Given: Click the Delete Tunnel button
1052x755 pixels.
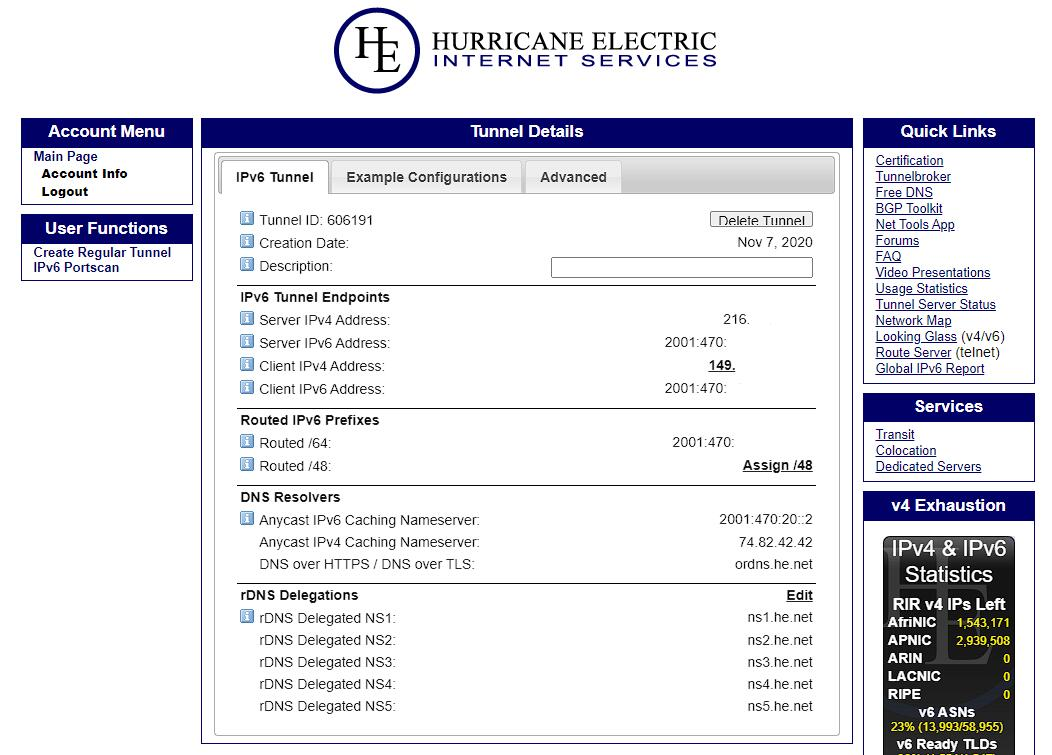Looking at the screenshot, I should pos(761,219).
